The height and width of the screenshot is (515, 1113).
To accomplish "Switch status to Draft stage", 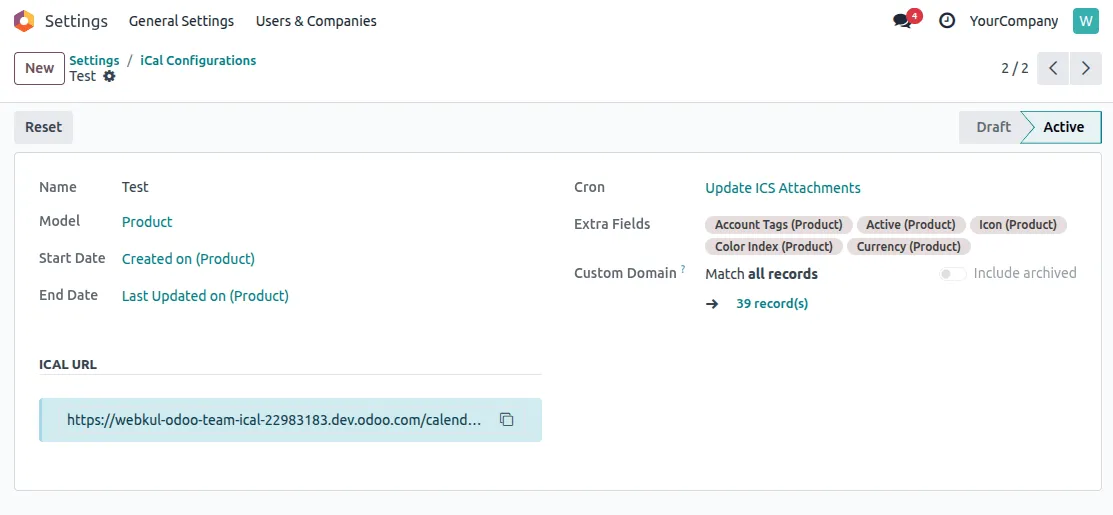I will pyautogui.click(x=992, y=127).
